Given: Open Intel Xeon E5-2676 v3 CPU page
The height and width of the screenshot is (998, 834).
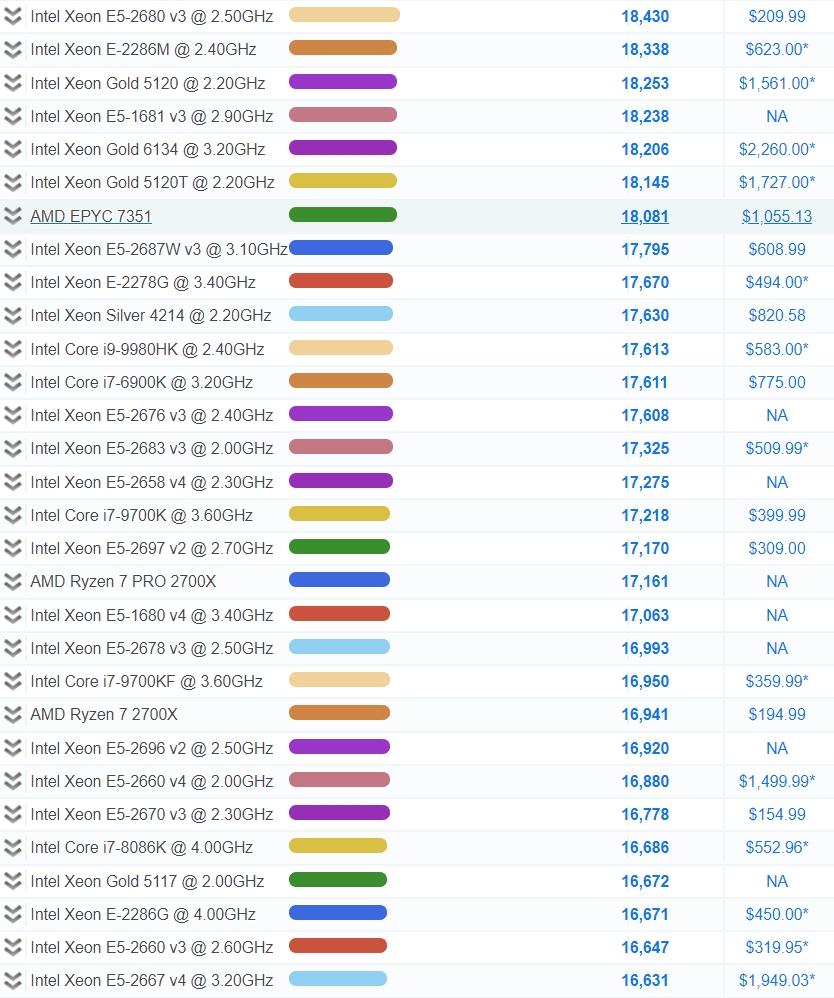Looking at the screenshot, I should 152,416.
